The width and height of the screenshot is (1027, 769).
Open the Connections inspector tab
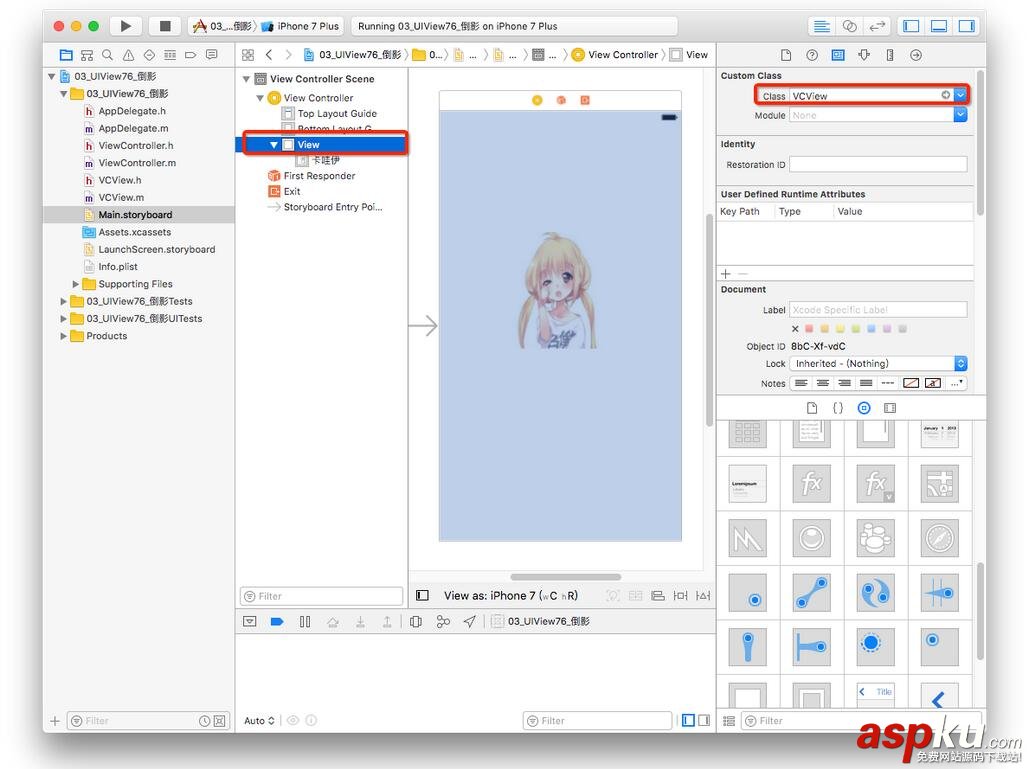tap(916, 55)
